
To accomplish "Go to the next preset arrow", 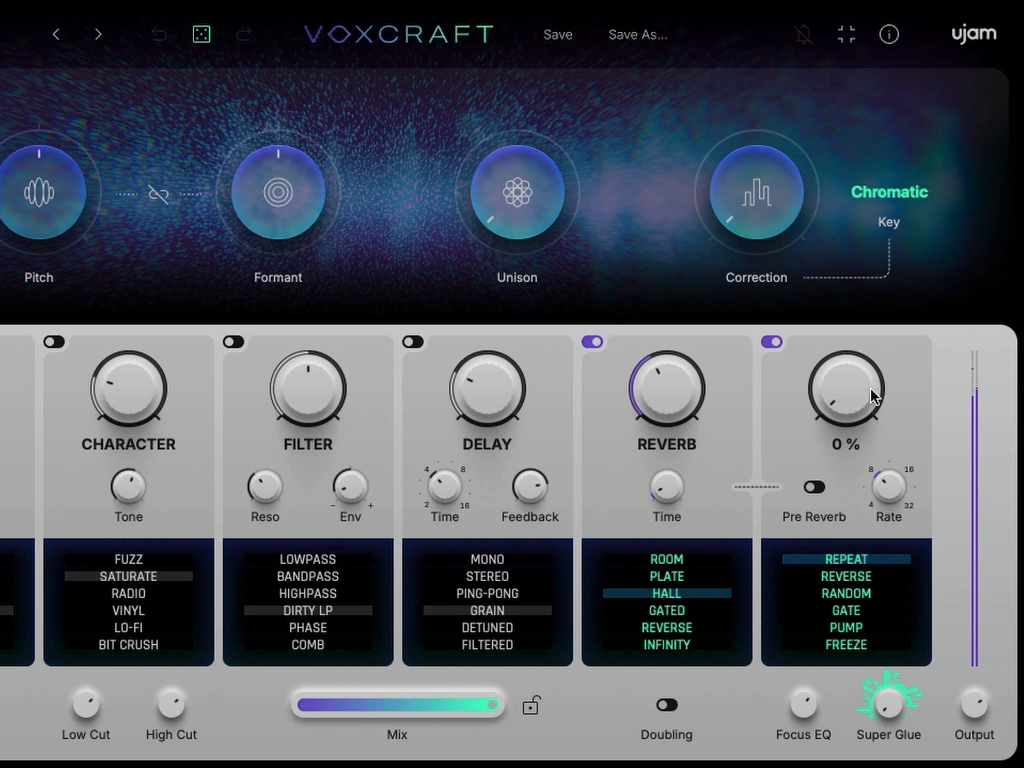I will coord(98,34).
